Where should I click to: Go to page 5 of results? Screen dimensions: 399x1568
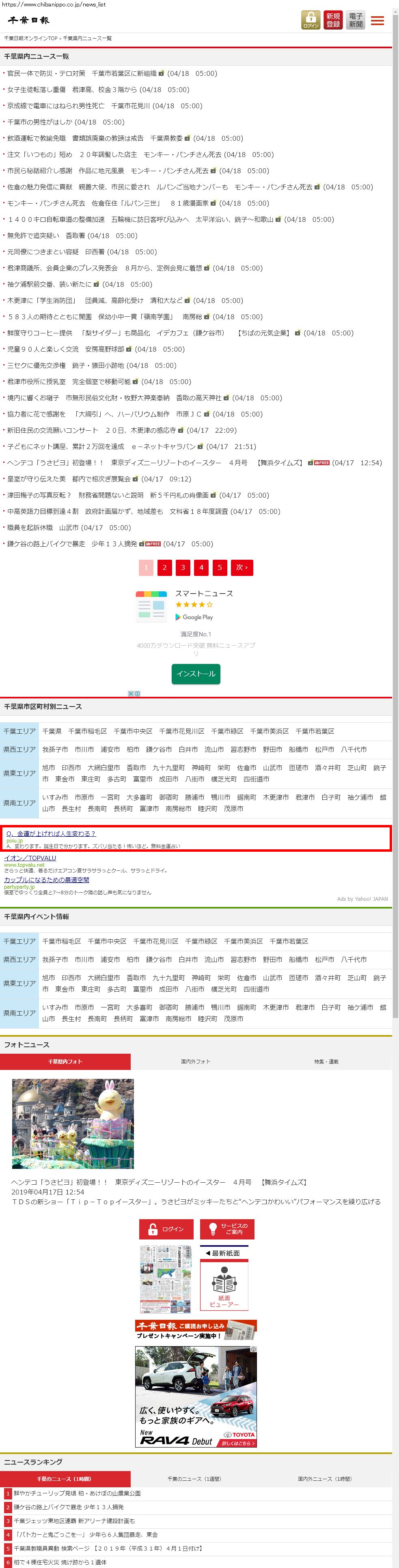(x=220, y=567)
